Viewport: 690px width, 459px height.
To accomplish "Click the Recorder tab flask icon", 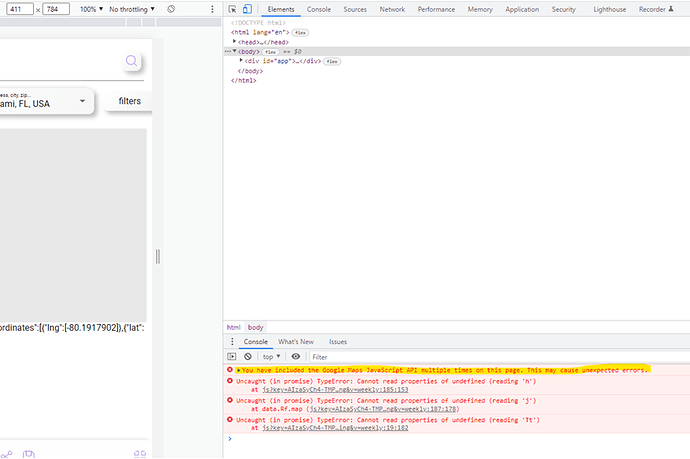I will click(x=671, y=9).
